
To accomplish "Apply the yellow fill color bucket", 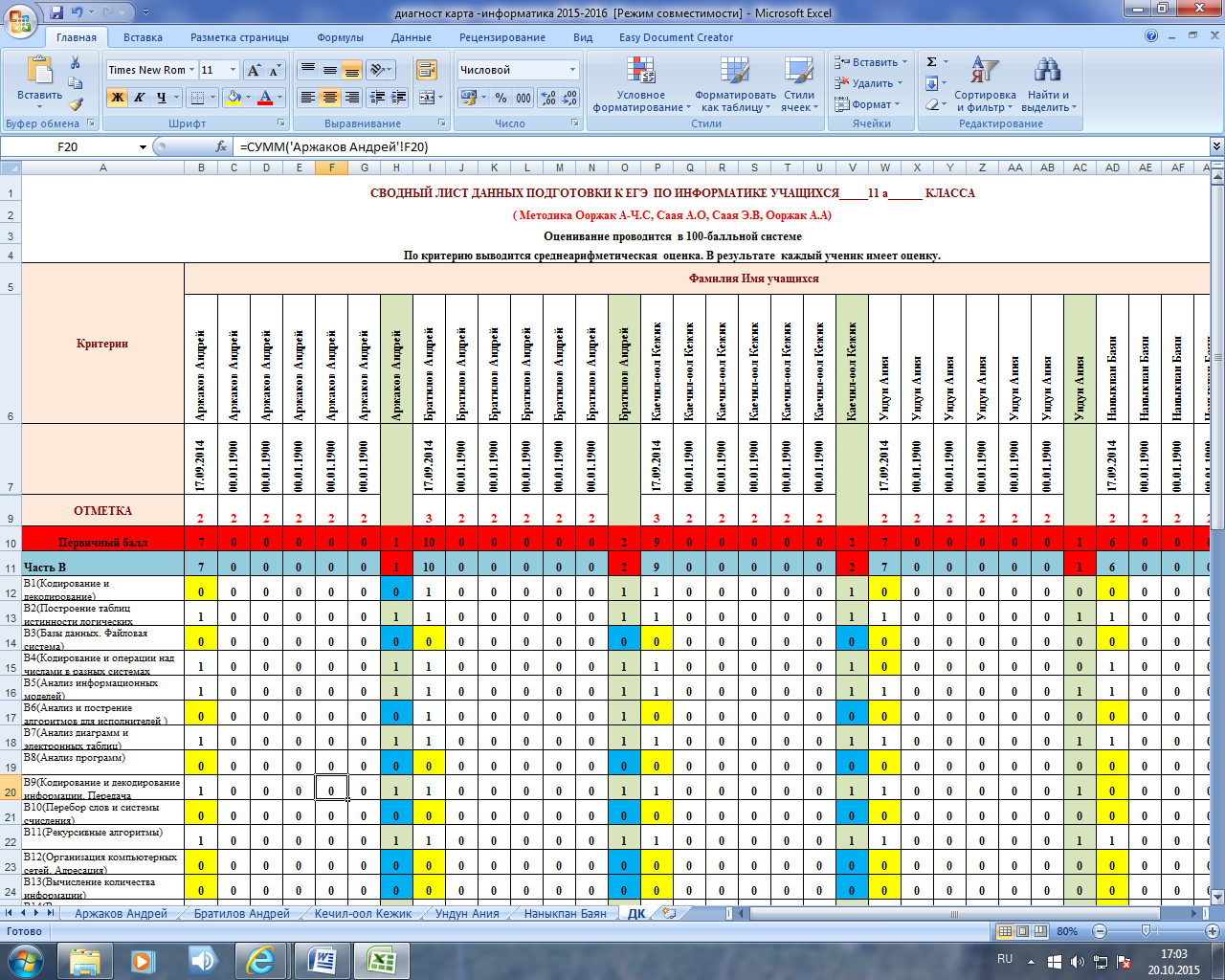I will (x=233, y=97).
